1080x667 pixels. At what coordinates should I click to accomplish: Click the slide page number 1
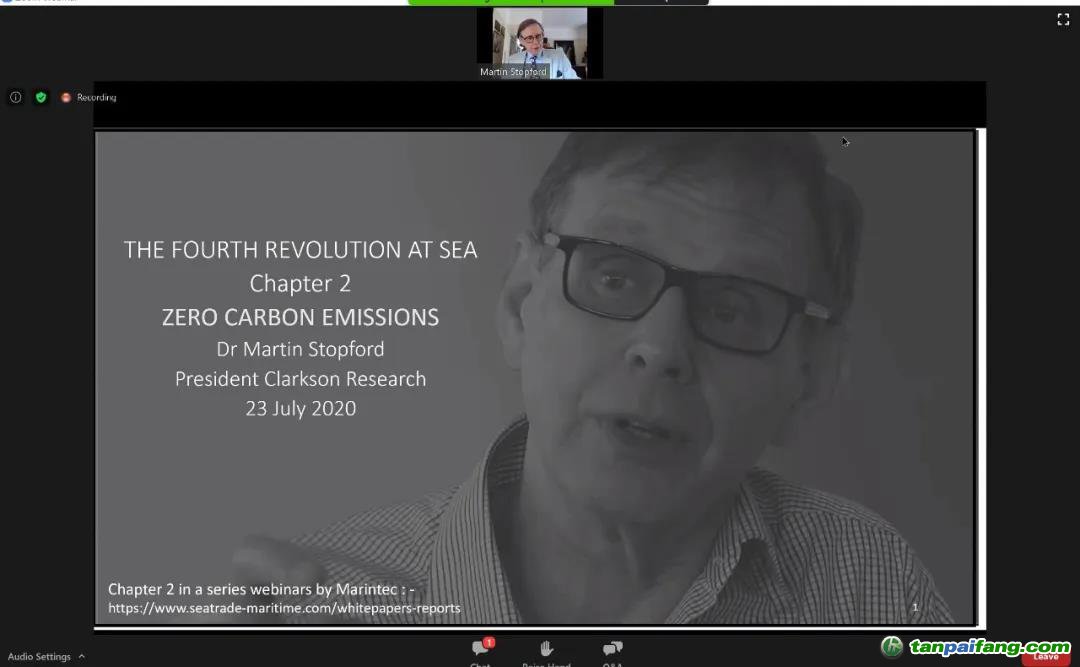click(x=914, y=607)
